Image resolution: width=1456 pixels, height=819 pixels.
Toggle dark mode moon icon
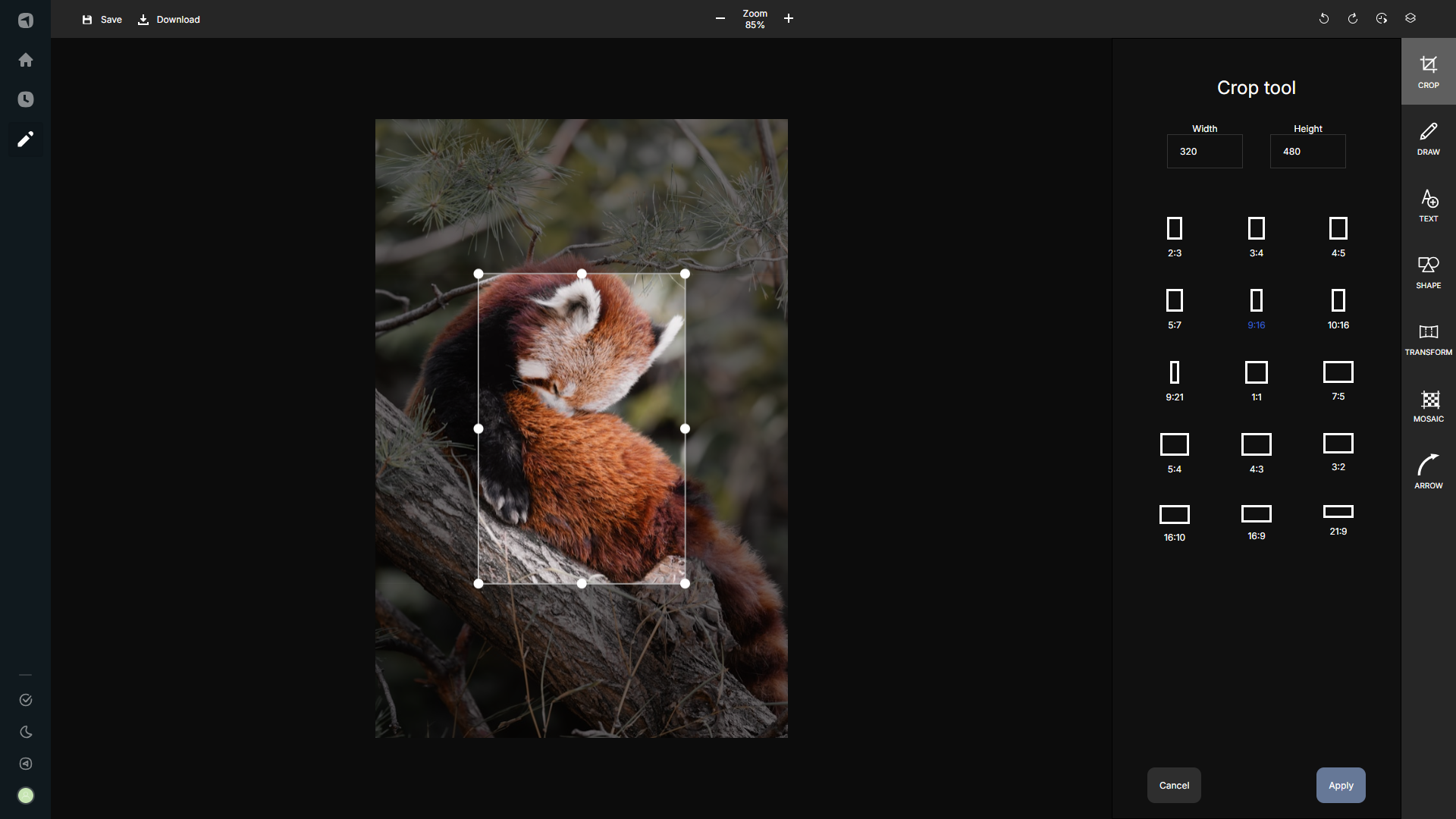[x=26, y=732]
